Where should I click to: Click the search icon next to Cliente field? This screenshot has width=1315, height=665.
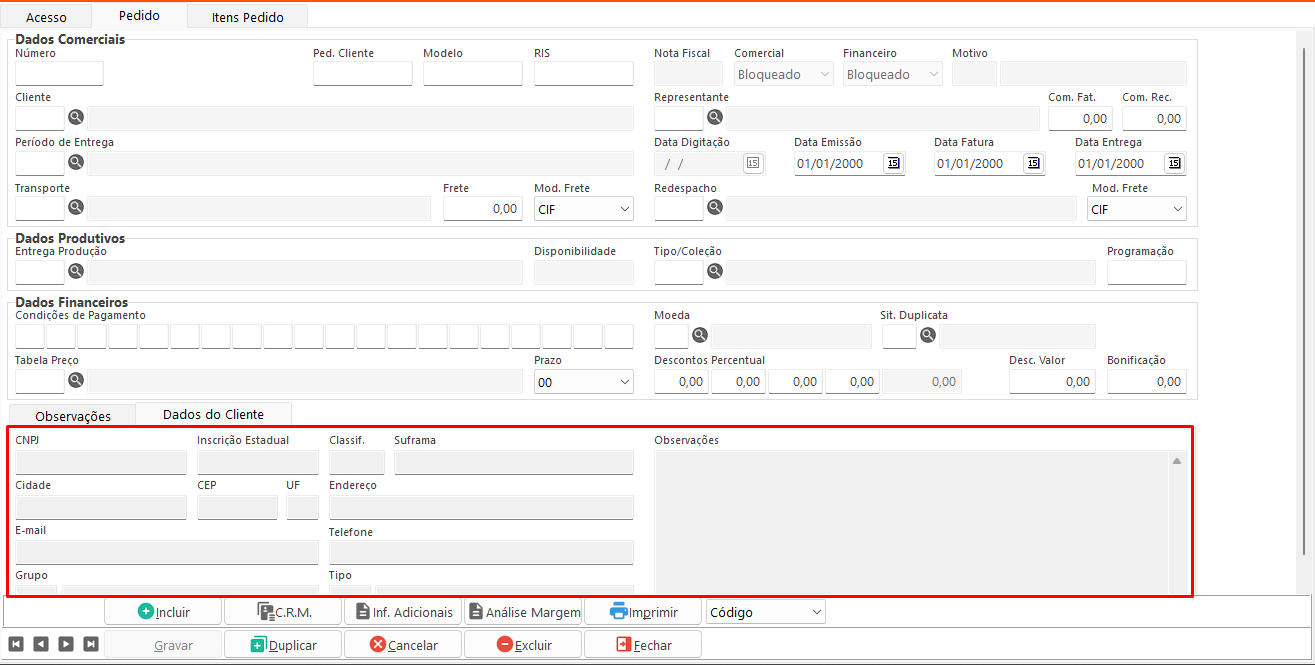click(x=76, y=118)
